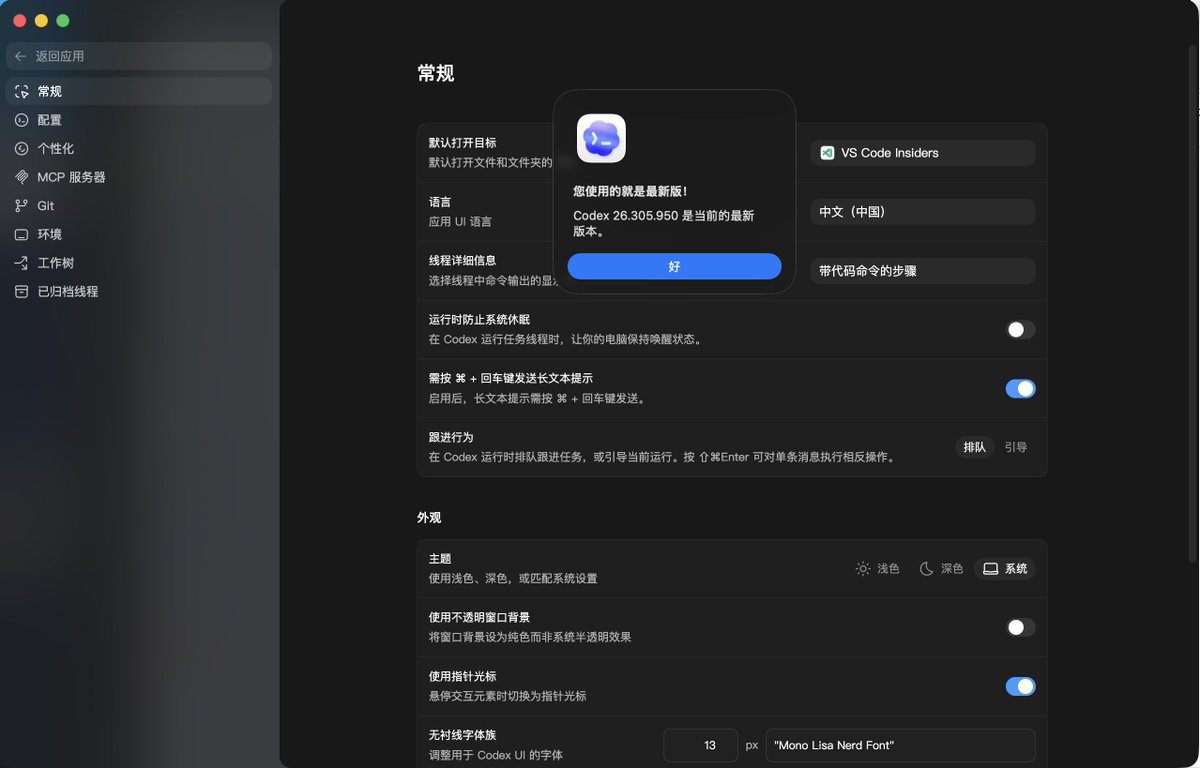
Task: Expand the 中文（中国）language dropdown
Action: tap(922, 212)
